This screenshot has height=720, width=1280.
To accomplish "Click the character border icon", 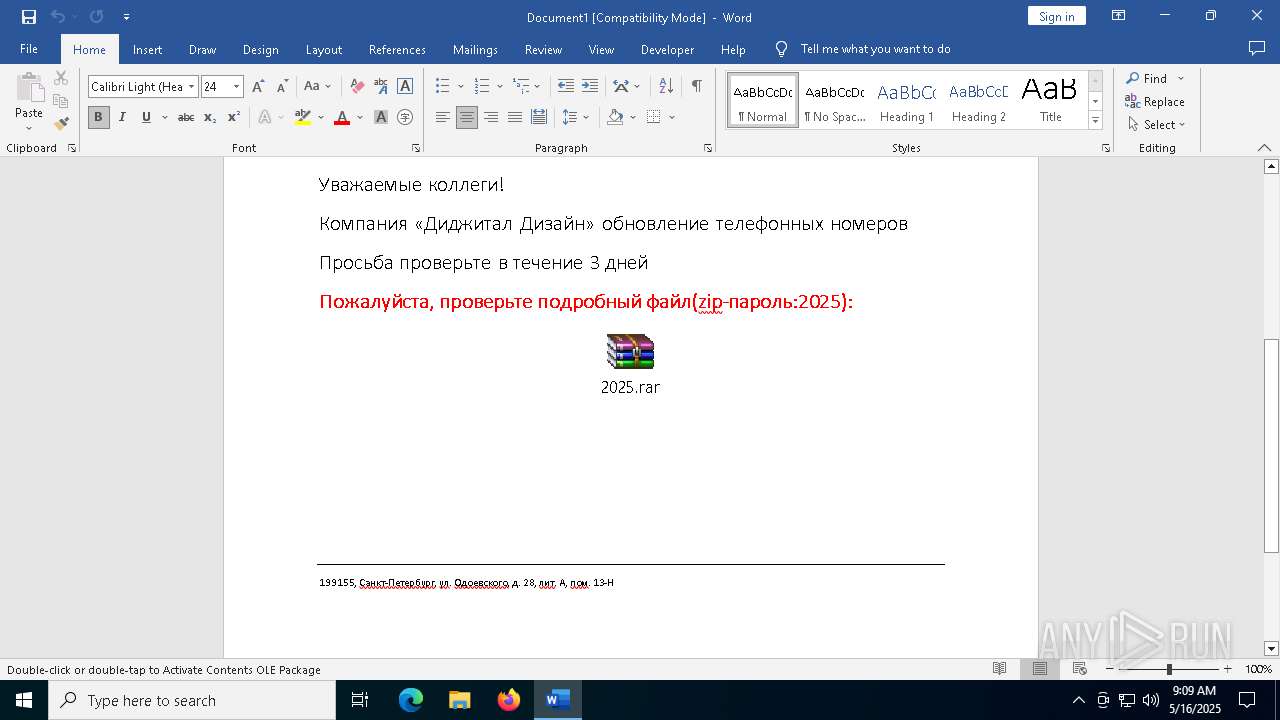I will coord(405,87).
